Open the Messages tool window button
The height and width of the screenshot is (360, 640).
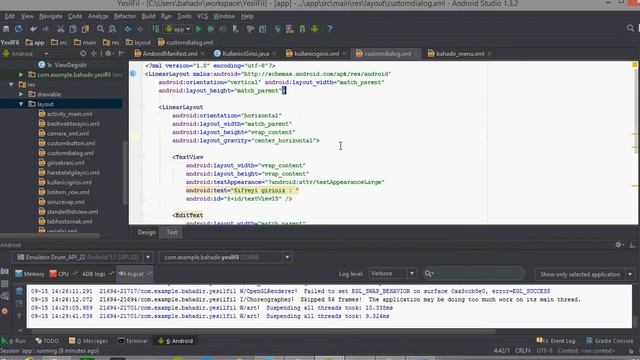pyautogui.click(x=89, y=341)
